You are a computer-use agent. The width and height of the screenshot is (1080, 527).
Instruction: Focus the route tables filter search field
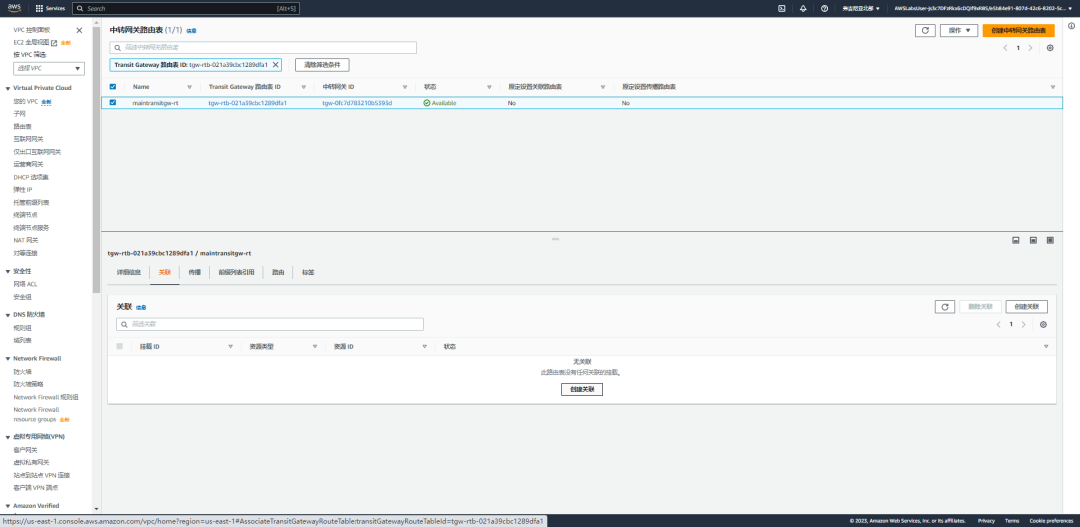click(263, 48)
